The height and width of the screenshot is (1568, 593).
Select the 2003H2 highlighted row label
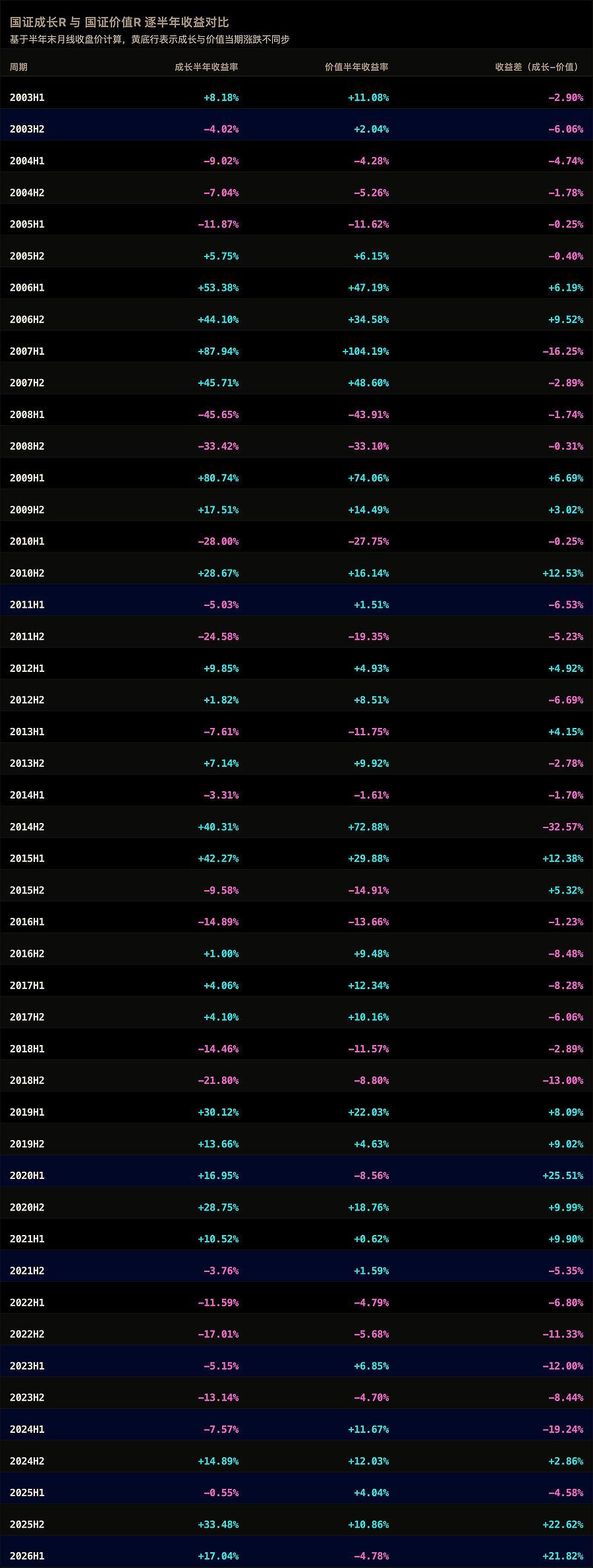[x=27, y=129]
